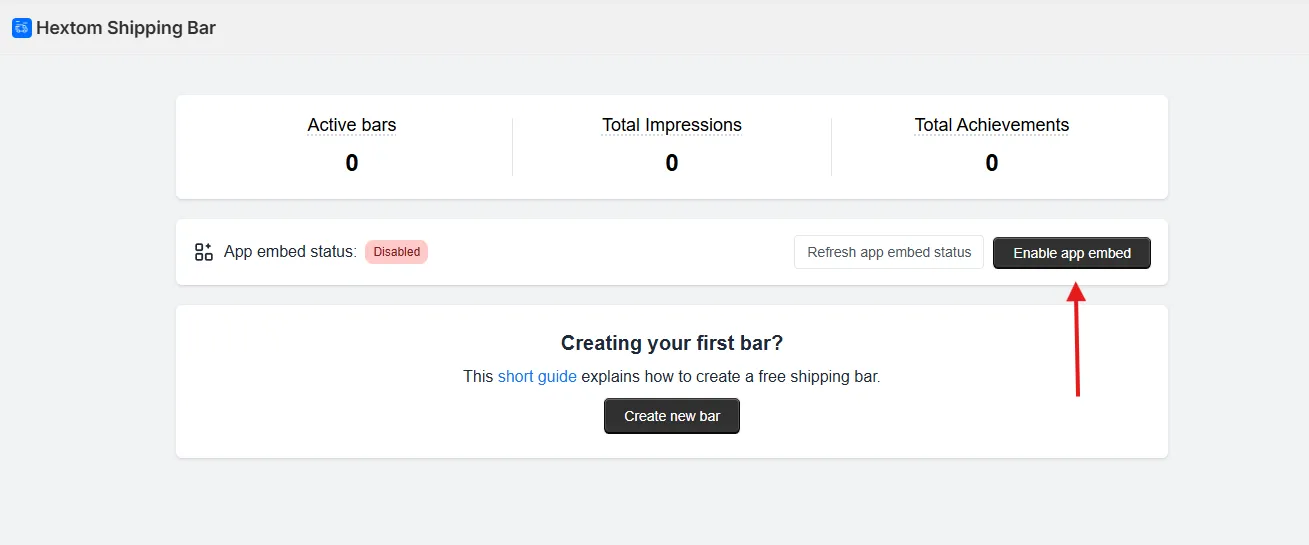Click the Active bars label
Screen dimensions: 1309x545
352,125
